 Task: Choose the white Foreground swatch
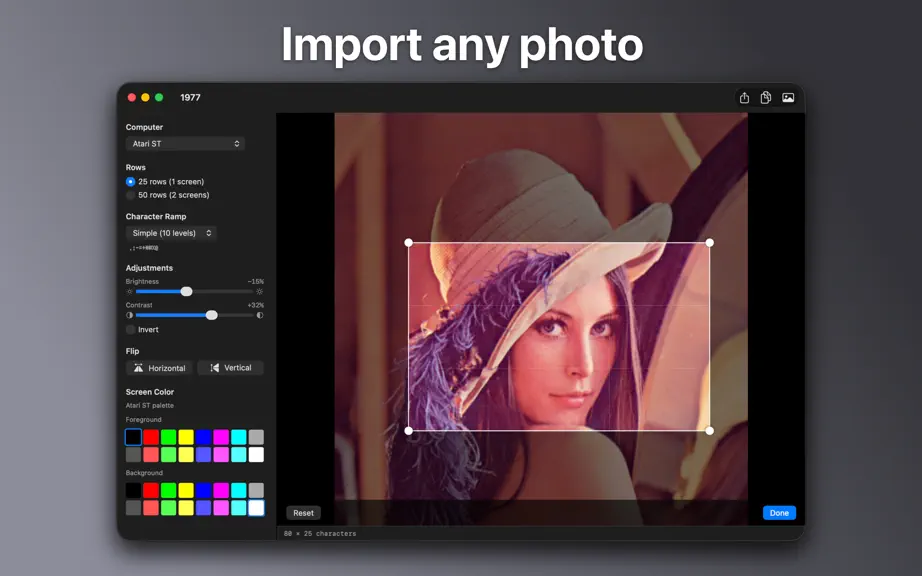coord(256,454)
